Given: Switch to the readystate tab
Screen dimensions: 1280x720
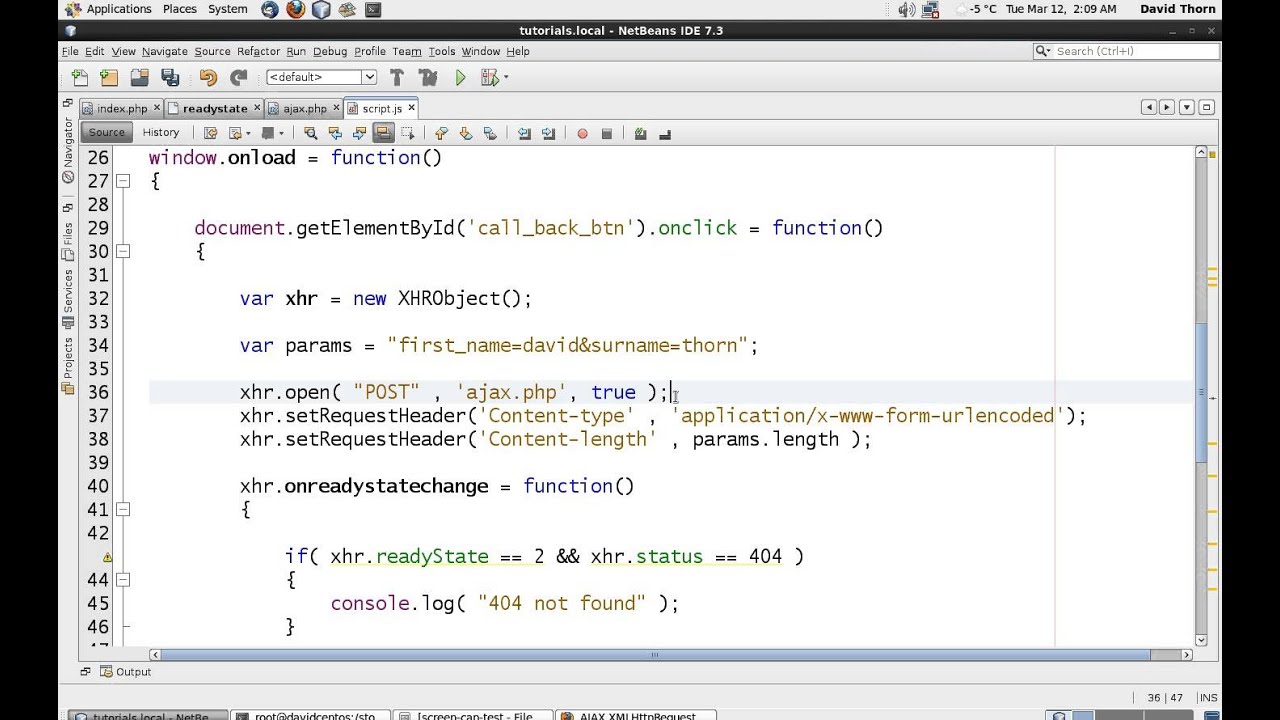Looking at the screenshot, I should (x=215, y=108).
